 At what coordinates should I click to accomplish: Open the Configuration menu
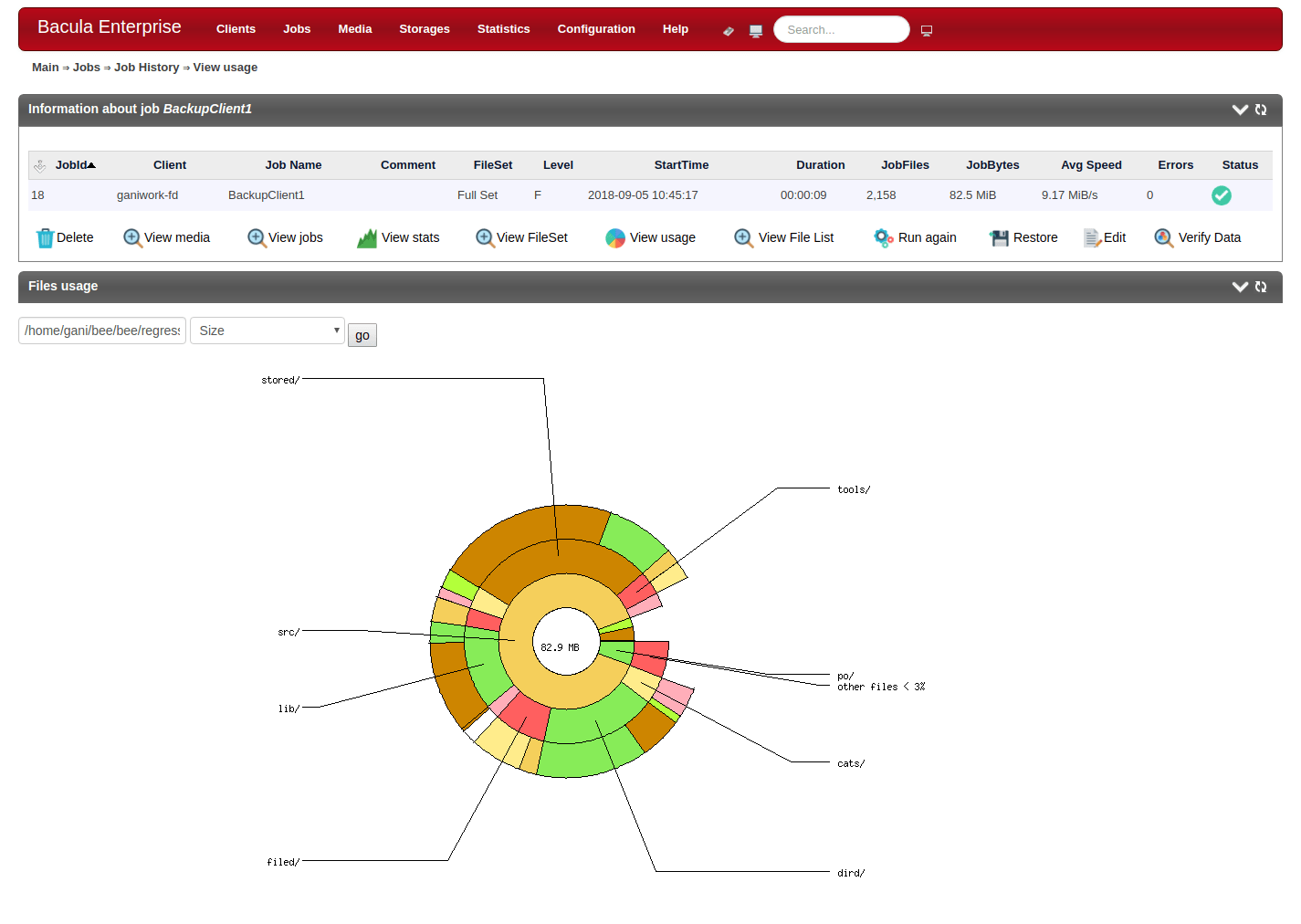(596, 29)
